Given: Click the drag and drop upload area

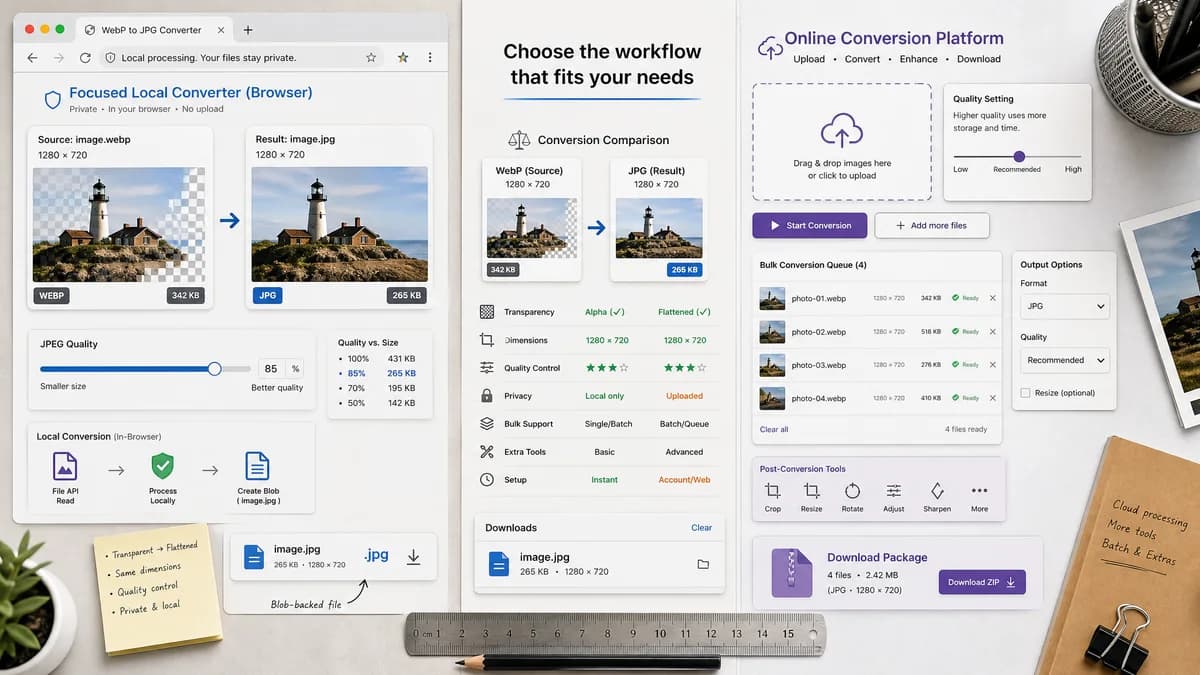Looking at the screenshot, I should [x=842, y=142].
